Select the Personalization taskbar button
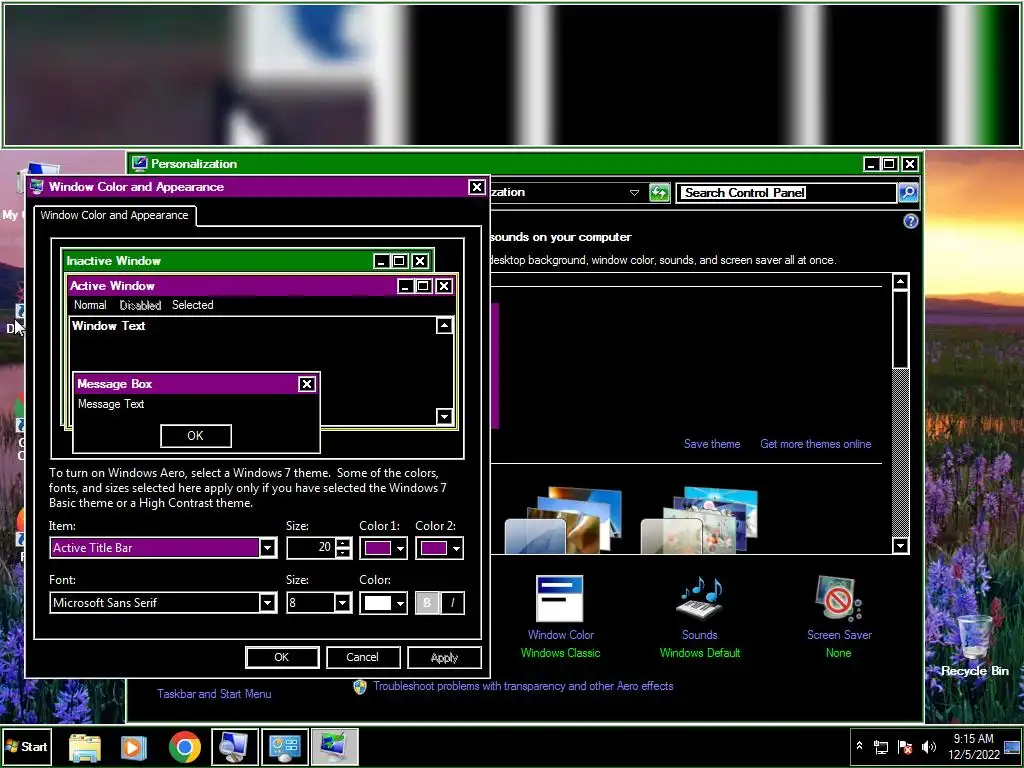 [334, 747]
